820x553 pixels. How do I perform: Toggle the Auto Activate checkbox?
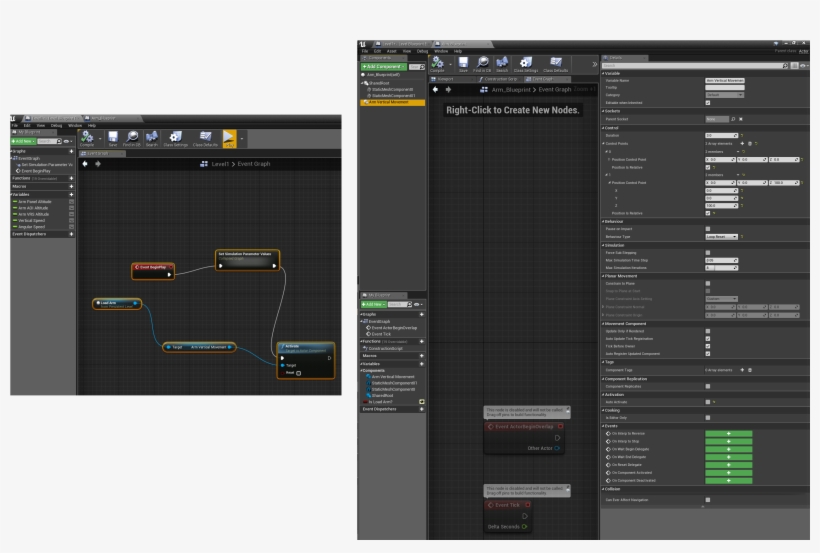(708, 402)
